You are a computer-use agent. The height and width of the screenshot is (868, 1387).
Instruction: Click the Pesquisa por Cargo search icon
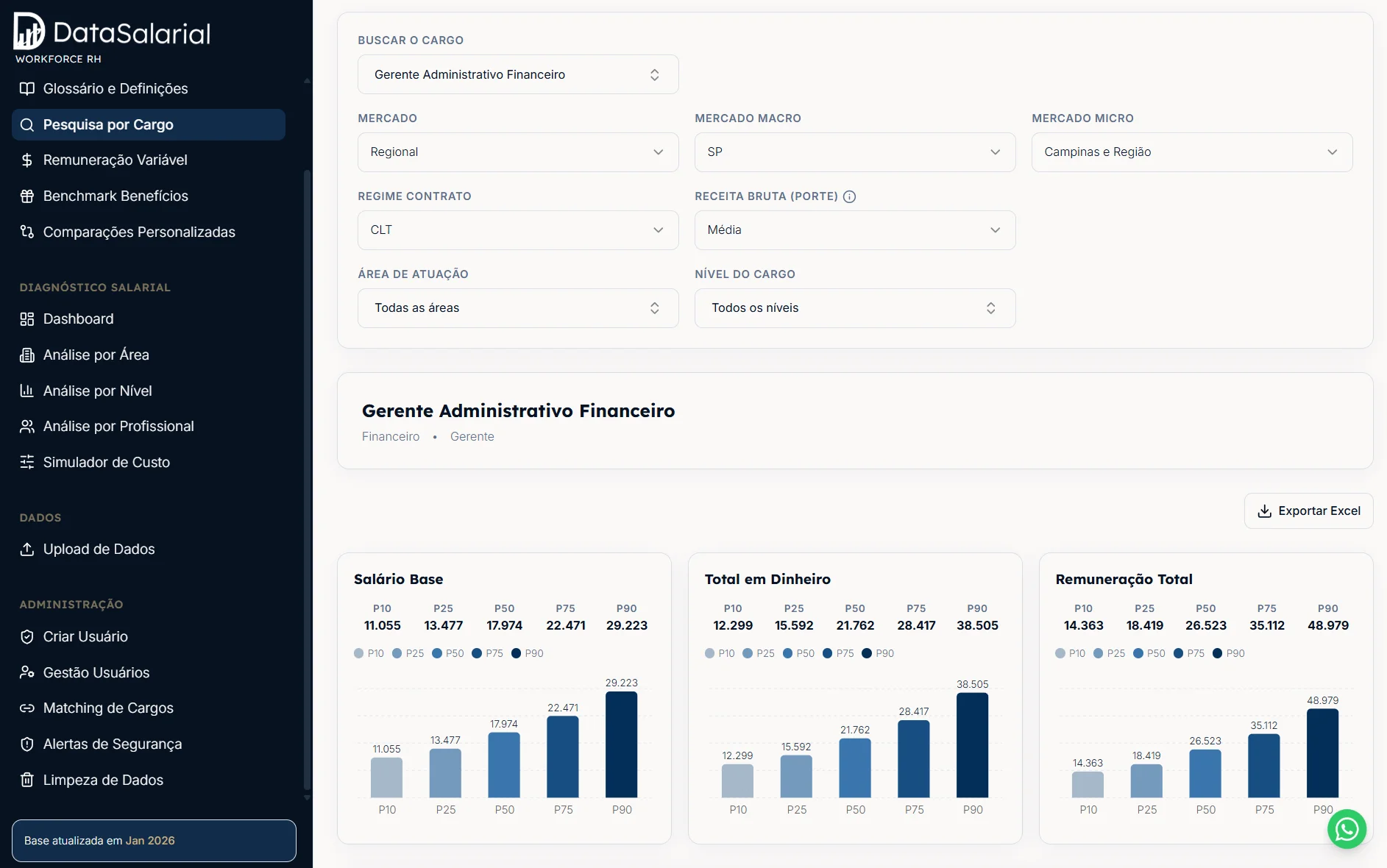point(27,125)
